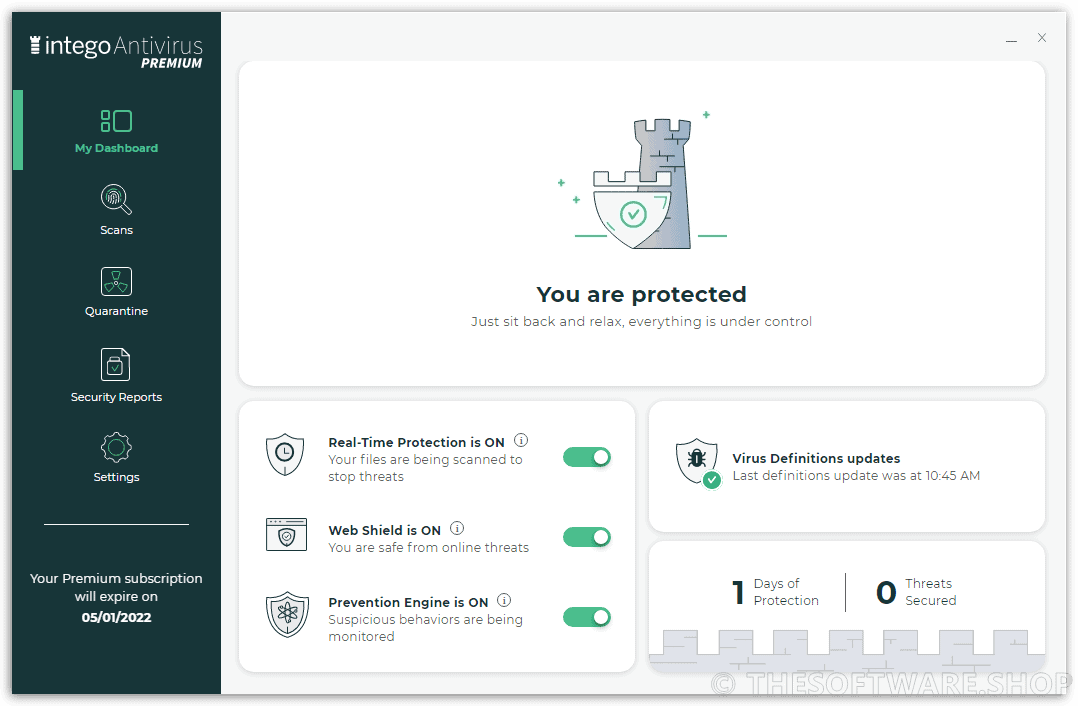Screen dimensions: 1078x706
Task: Click the You are protected heading
Action: click(641, 294)
